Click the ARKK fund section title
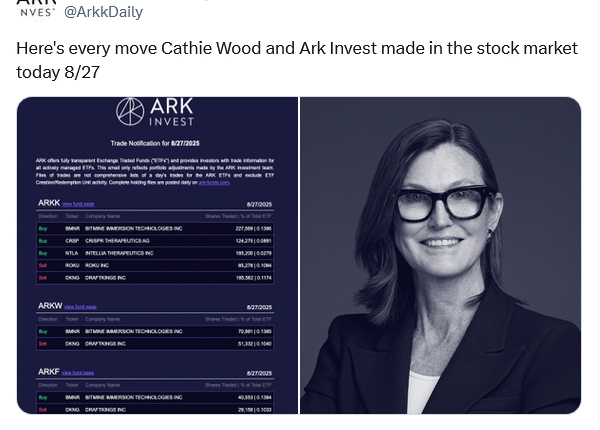600x430 pixels. tap(47, 202)
